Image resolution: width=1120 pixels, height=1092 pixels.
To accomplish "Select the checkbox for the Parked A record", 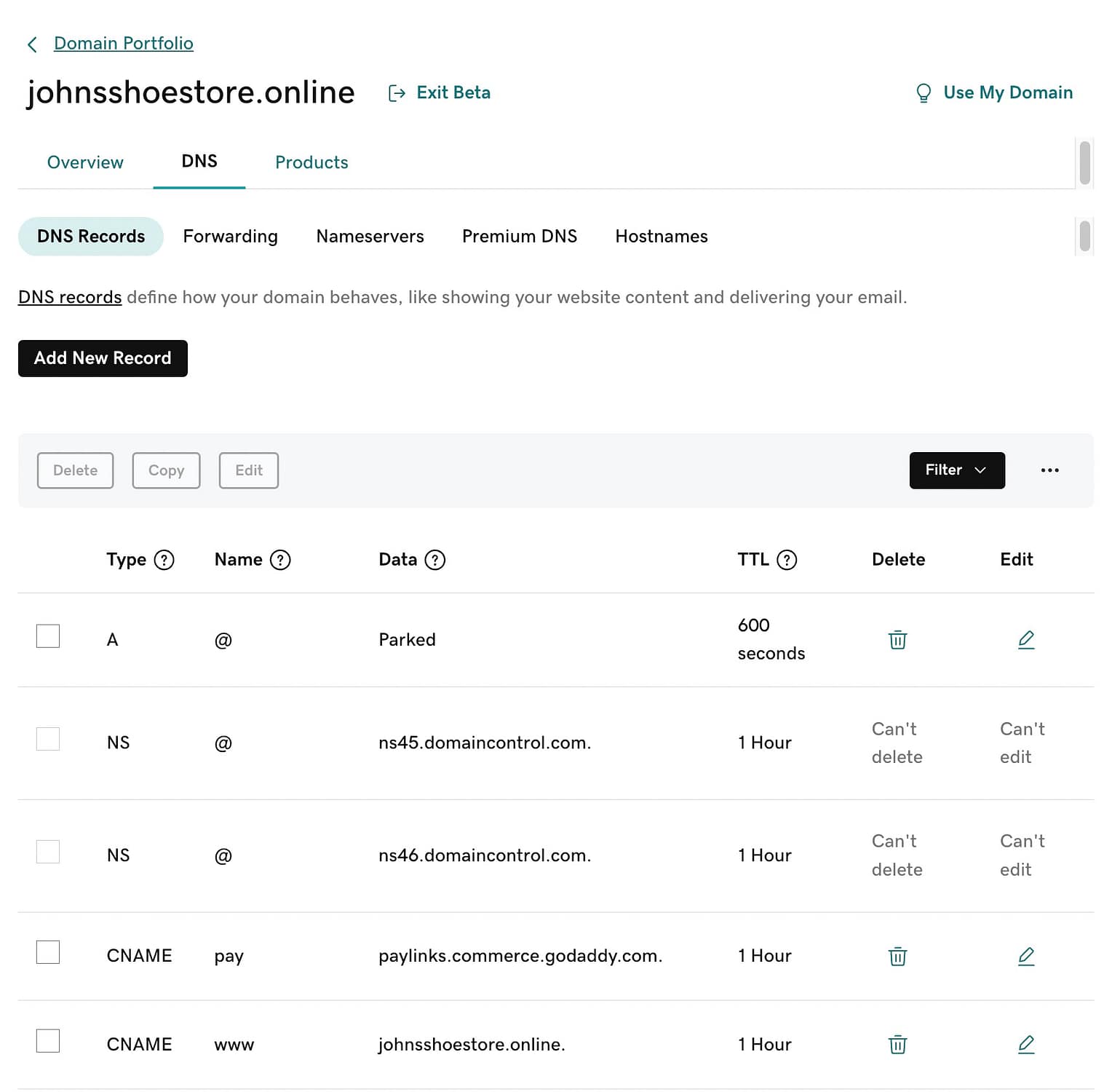I will point(47,636).
